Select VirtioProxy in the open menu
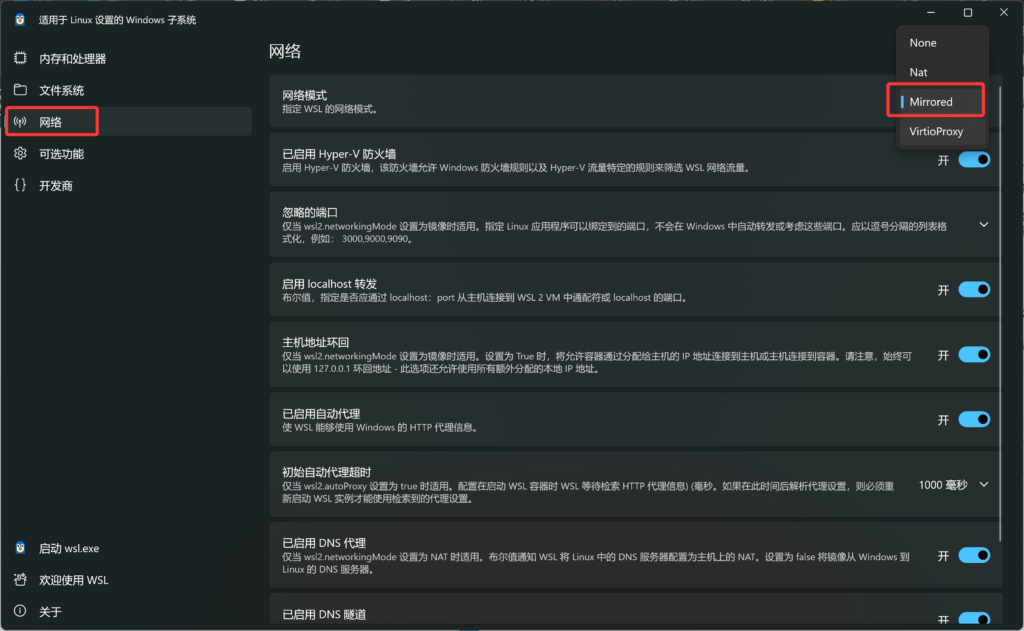Screen dimensions: 1024x631 936,131
